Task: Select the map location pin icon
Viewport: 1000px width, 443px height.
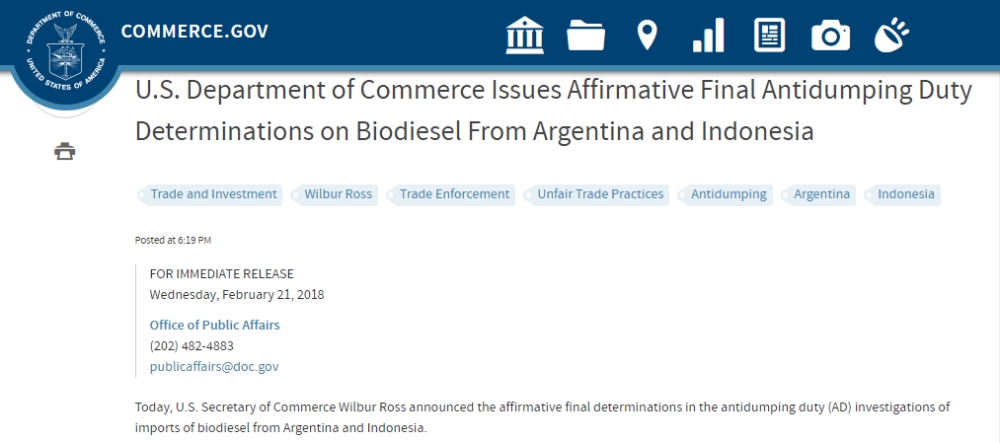Action: point(647,35)
